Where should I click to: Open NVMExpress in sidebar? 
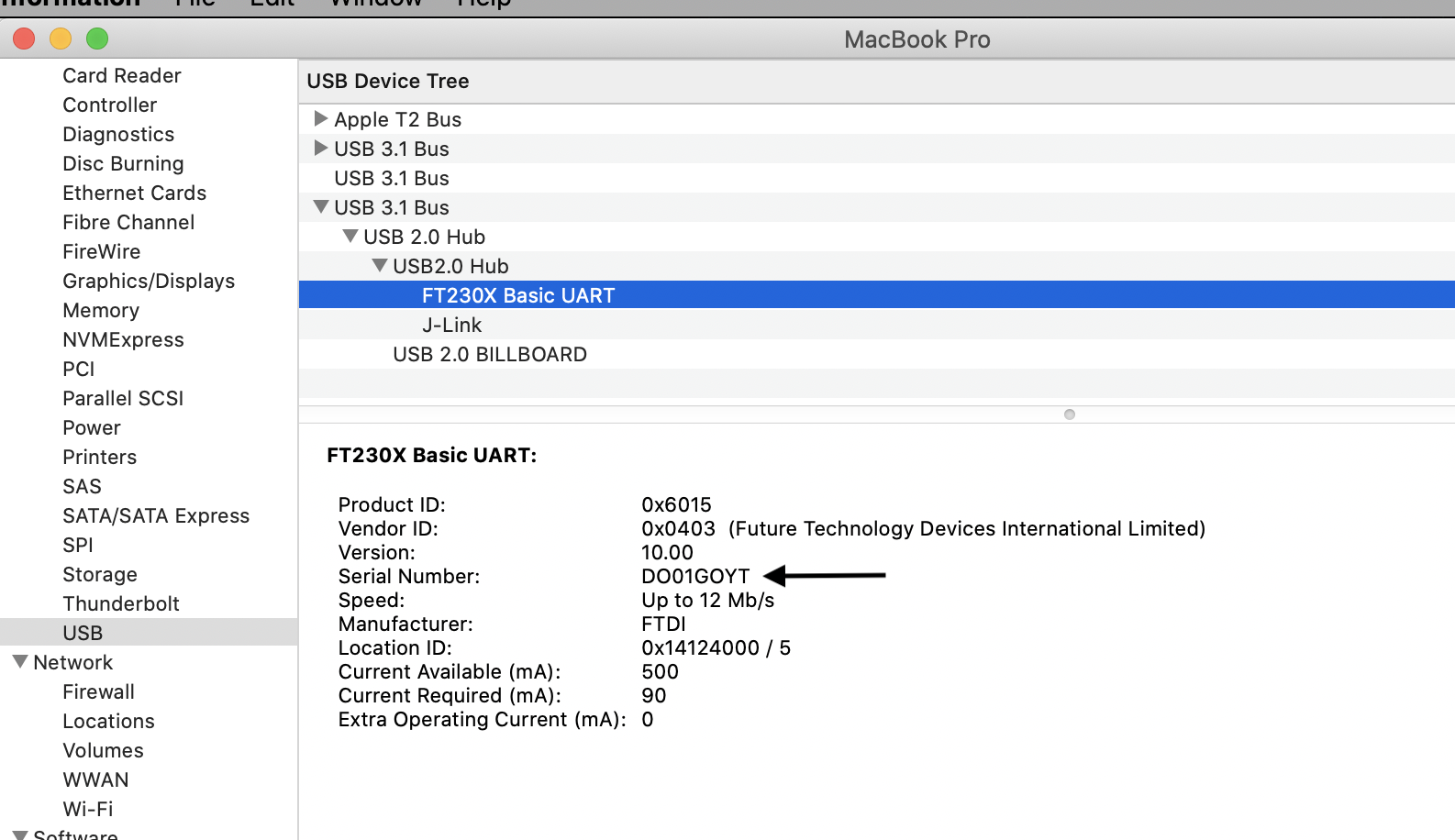pyautogui.click(x=123, y=339)
